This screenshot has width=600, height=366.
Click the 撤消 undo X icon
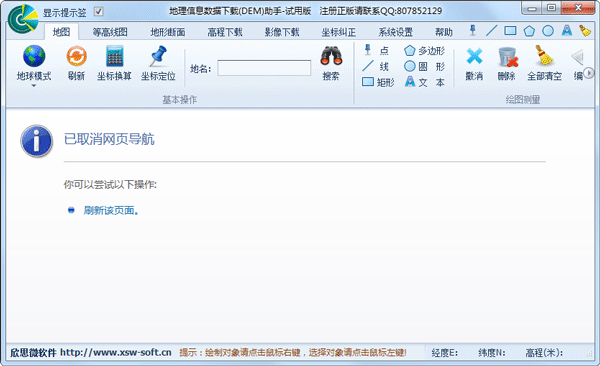474,56
